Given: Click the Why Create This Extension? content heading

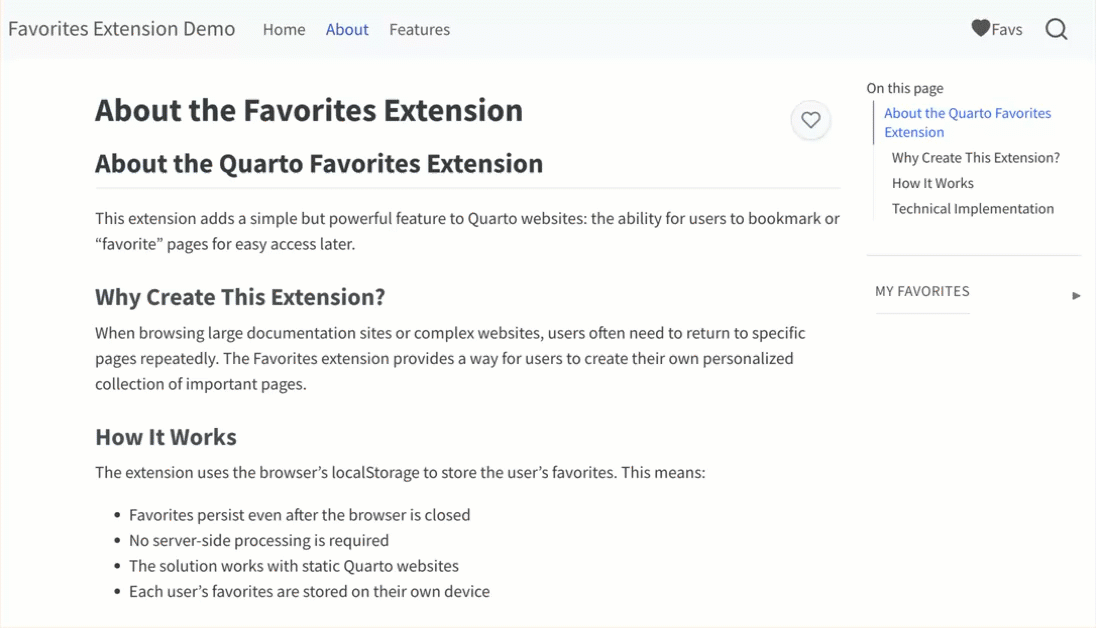Looking at the screenshot, I should 240,297.
